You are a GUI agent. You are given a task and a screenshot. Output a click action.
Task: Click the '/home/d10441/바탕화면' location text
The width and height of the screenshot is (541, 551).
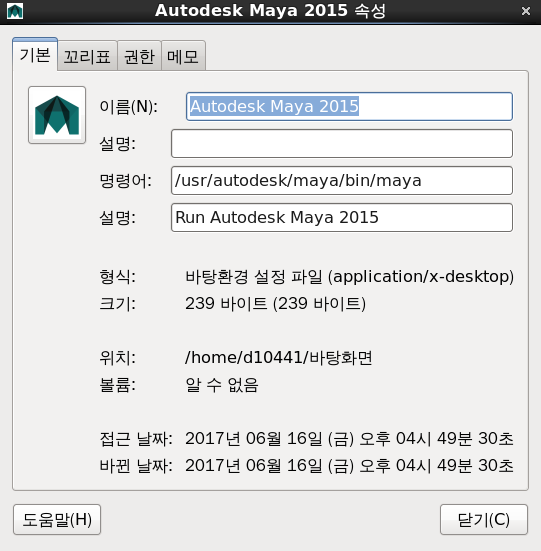tap(279, 358)
